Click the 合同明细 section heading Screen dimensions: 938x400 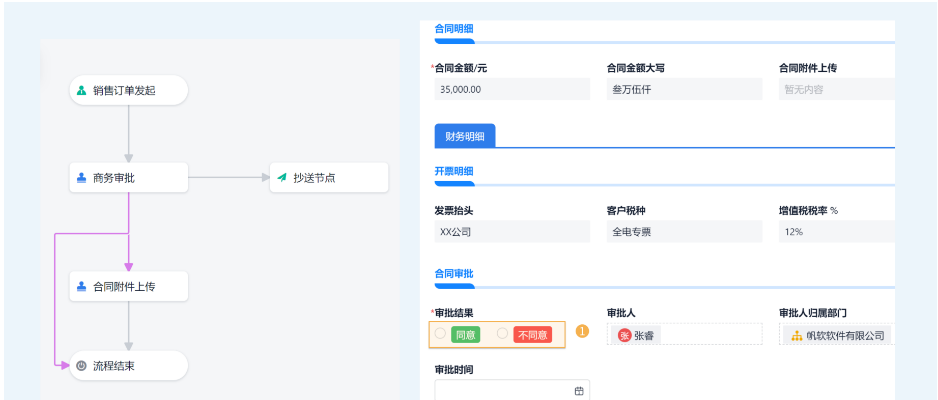pyautogui.click(x=454, y=28)
